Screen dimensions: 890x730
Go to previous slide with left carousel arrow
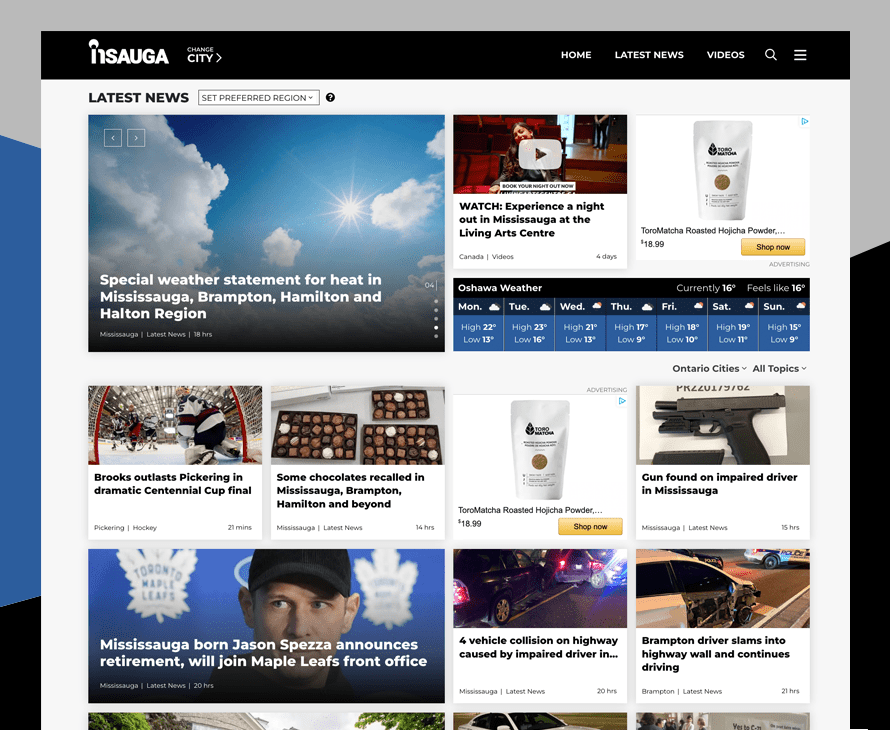click(113, 138)
